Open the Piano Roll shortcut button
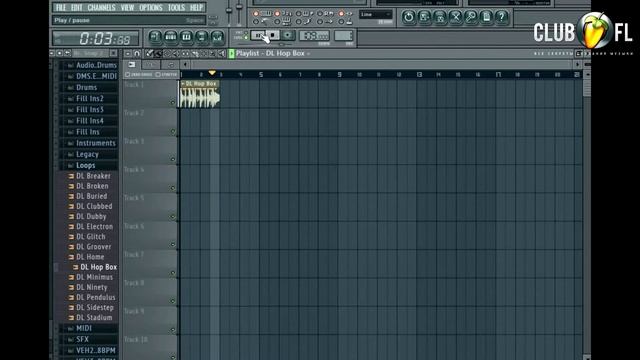This screenshot has width=640, height=360. click(186, 37)
